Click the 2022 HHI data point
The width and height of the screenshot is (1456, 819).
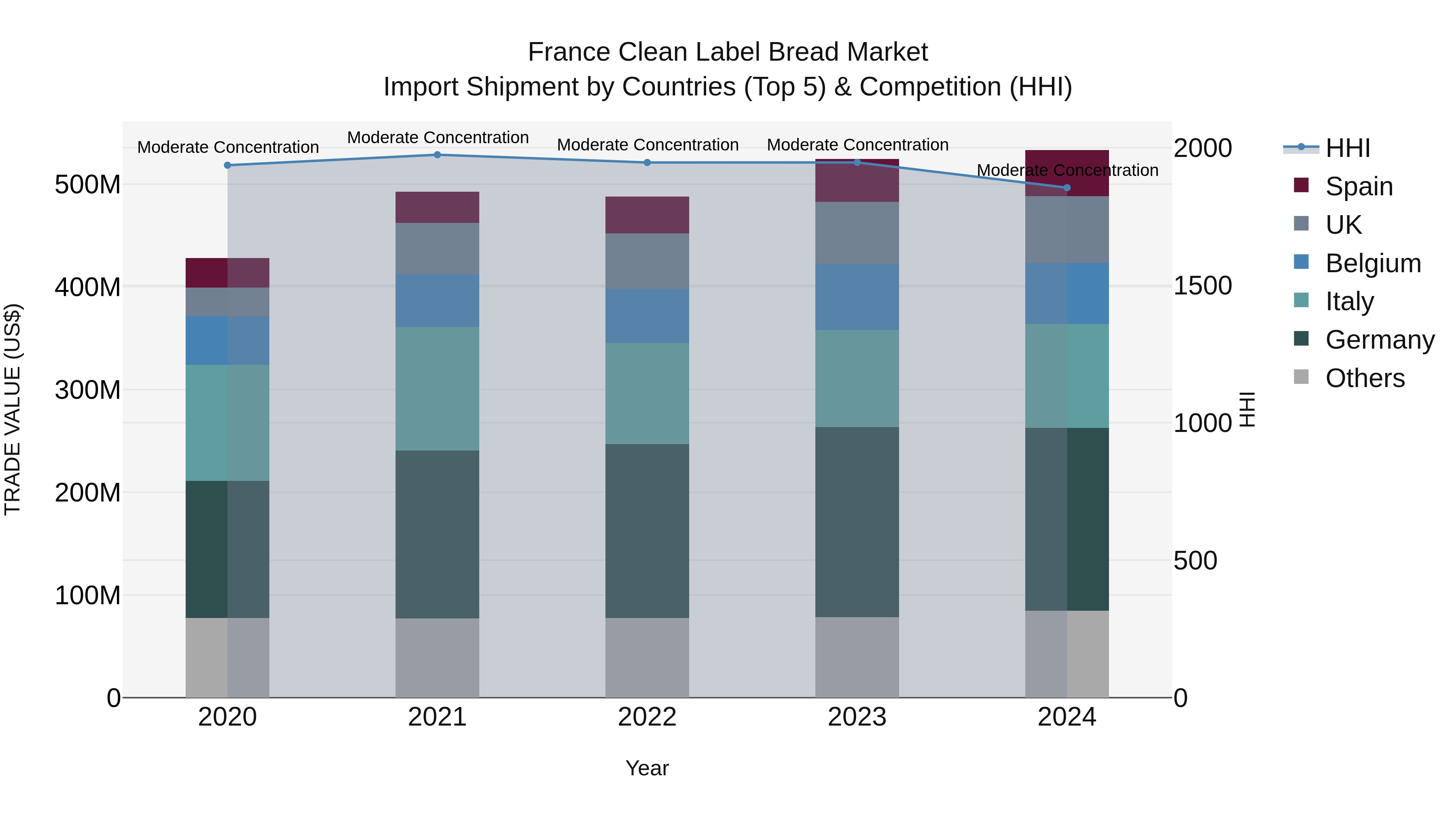[647, 163]
